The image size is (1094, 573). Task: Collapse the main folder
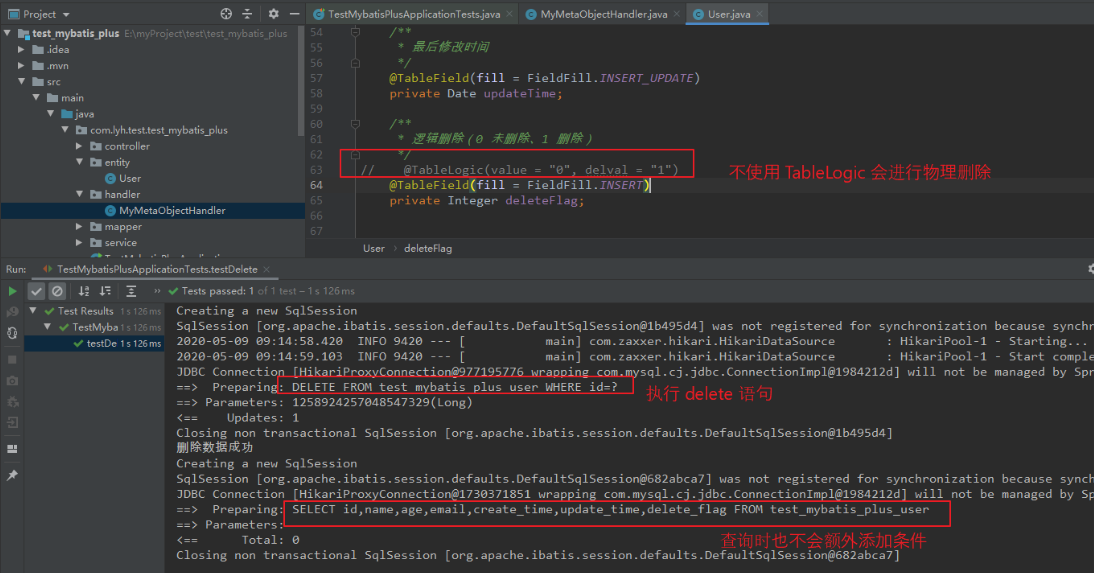tap(36, 98)
